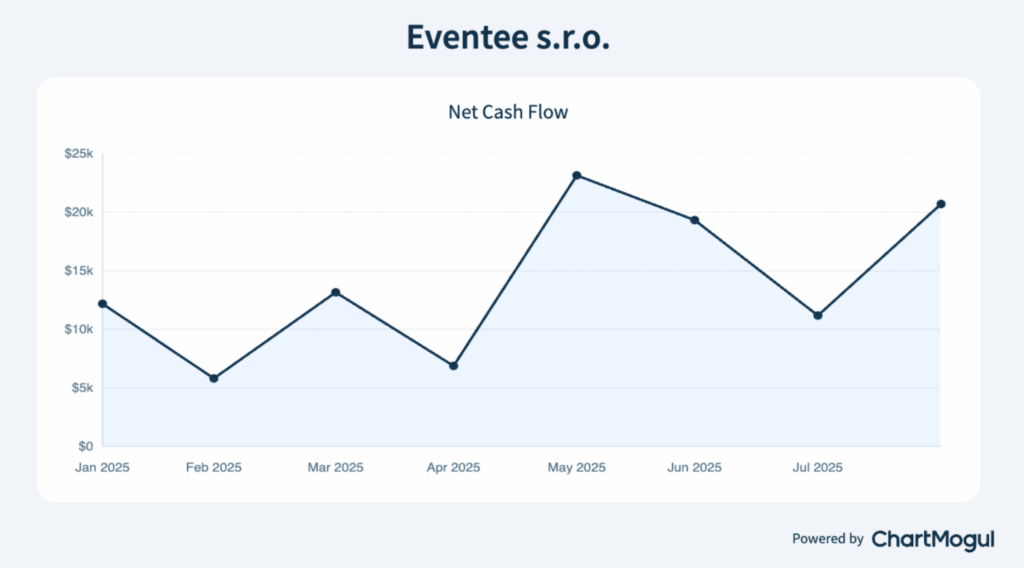
Task: Click the May 2025 peak data point
Action: point(577,176)
